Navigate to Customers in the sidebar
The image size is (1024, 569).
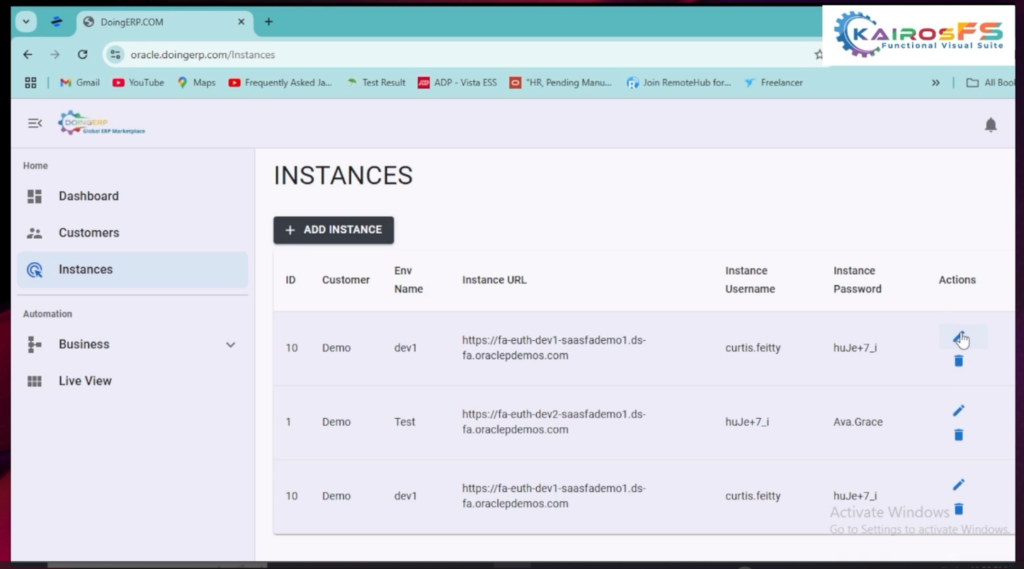pyautogui.click(x=88, y=233)
